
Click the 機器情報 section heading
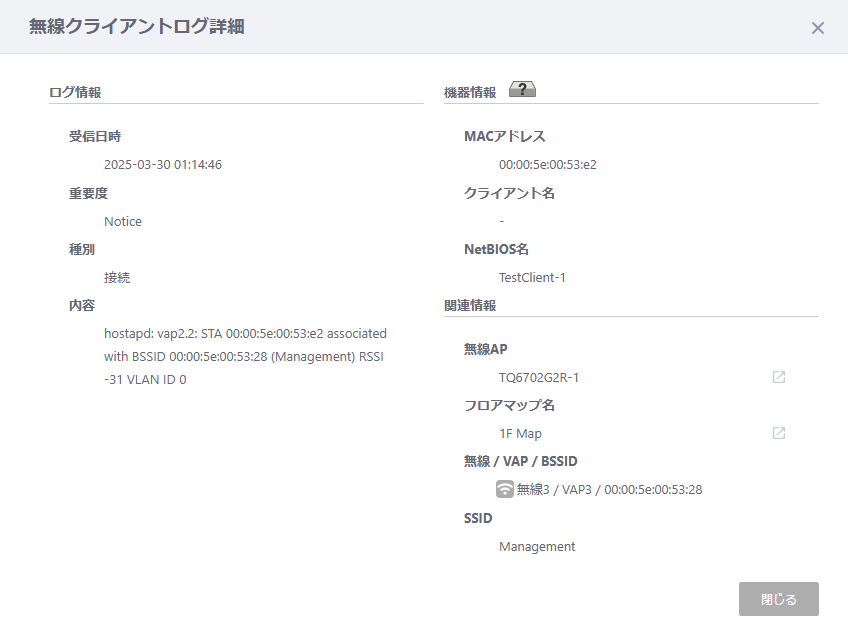coord(470,92)
